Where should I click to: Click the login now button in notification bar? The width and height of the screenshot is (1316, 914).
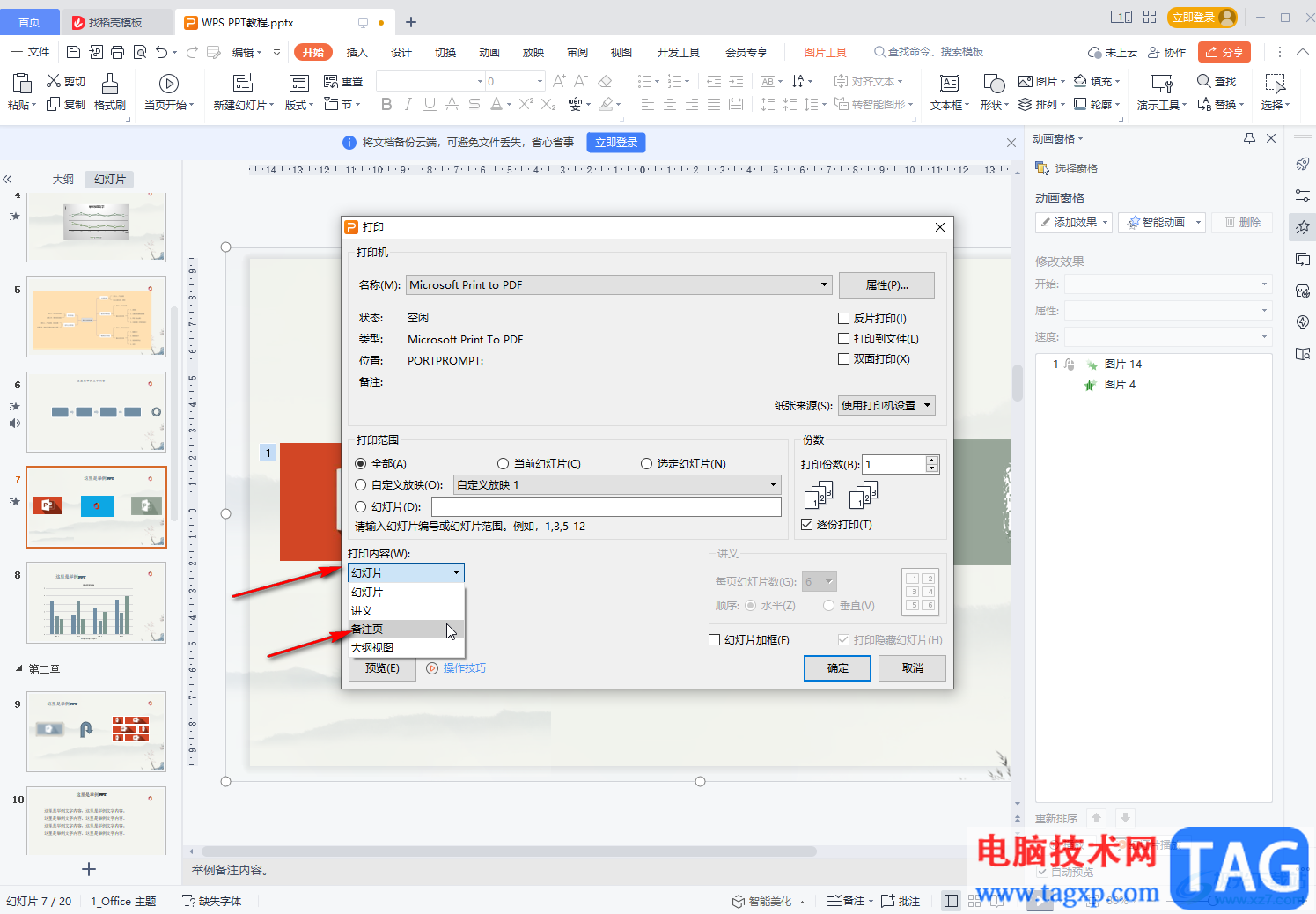(616, 142)
